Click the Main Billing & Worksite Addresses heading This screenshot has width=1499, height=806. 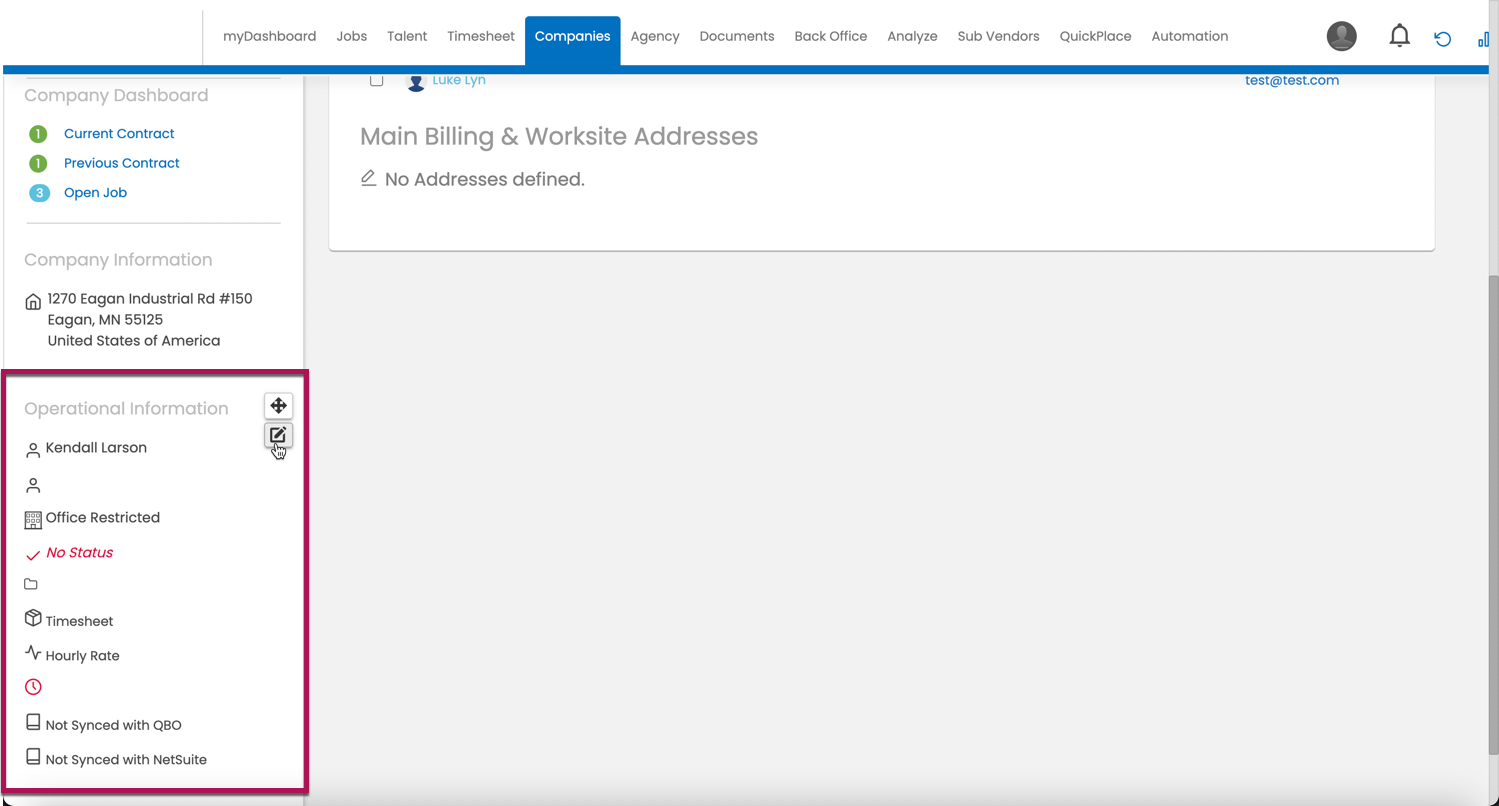(559, 137)
